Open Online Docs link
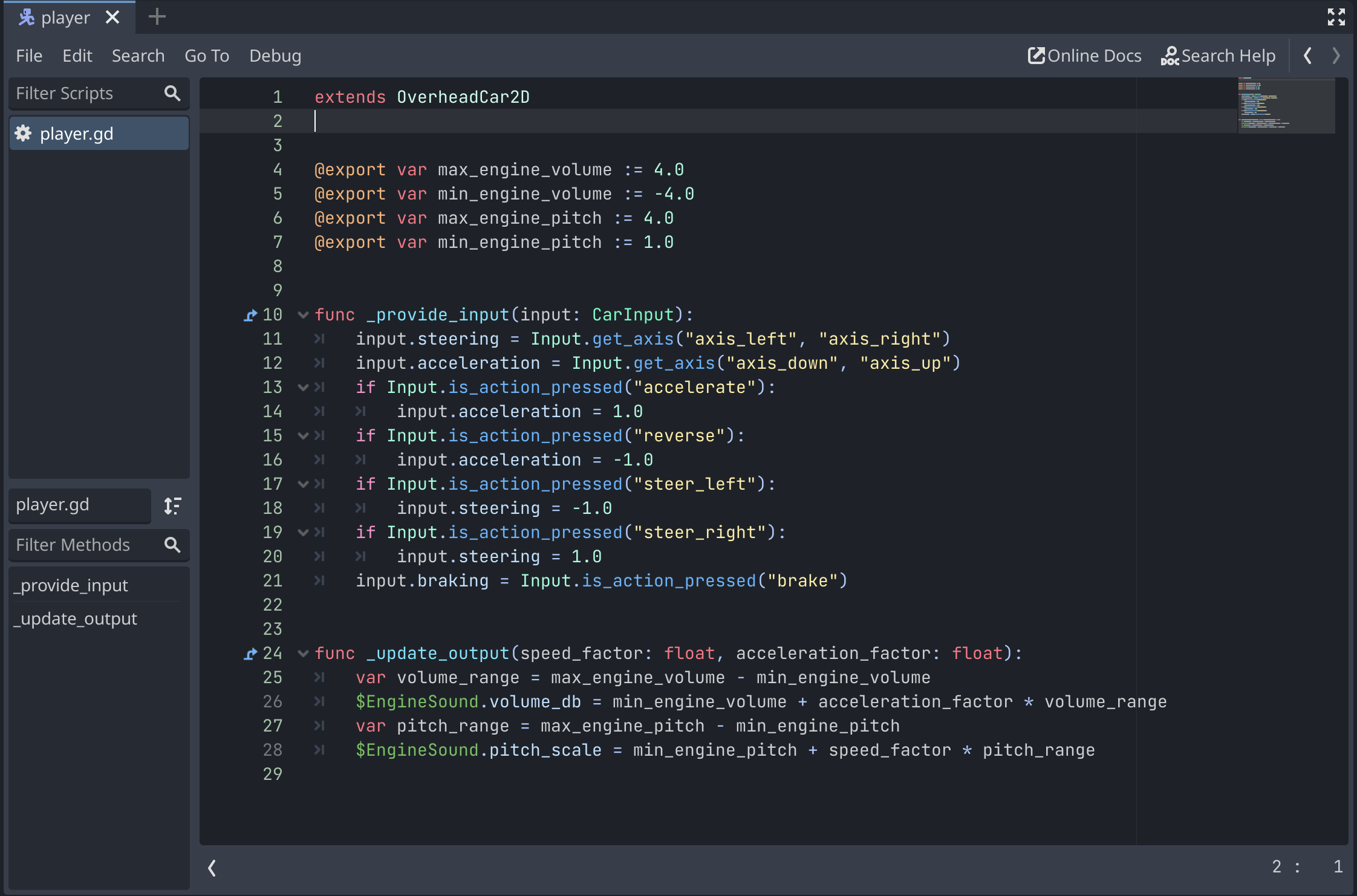Image resolution: width=1357 pixels, height=896 pixels. (1085, 56)
